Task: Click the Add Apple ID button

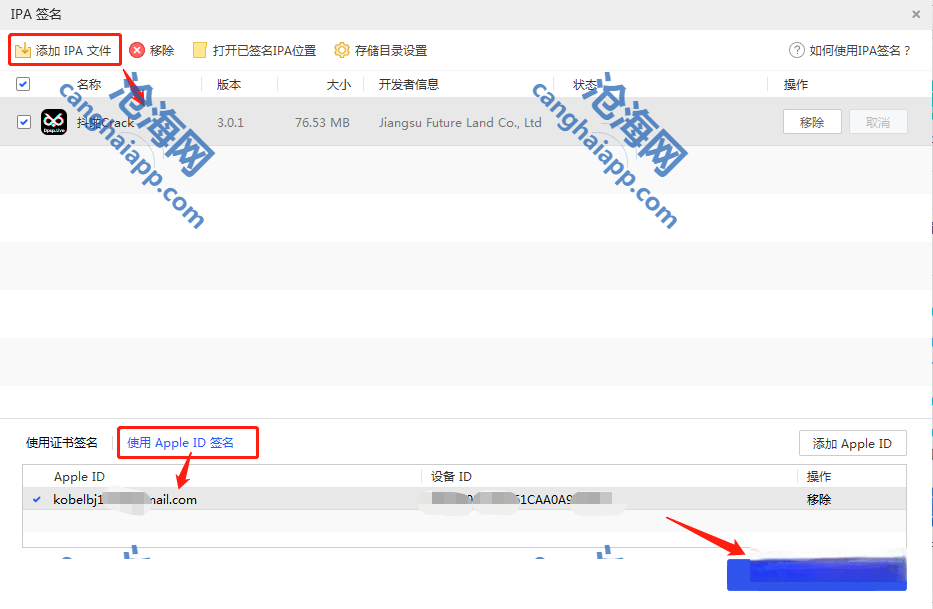Action: tap(852, 443)
